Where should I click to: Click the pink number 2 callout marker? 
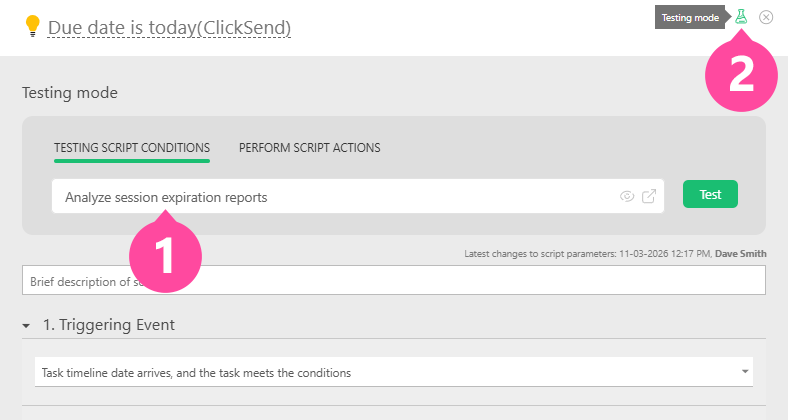(x=741, y=73)
